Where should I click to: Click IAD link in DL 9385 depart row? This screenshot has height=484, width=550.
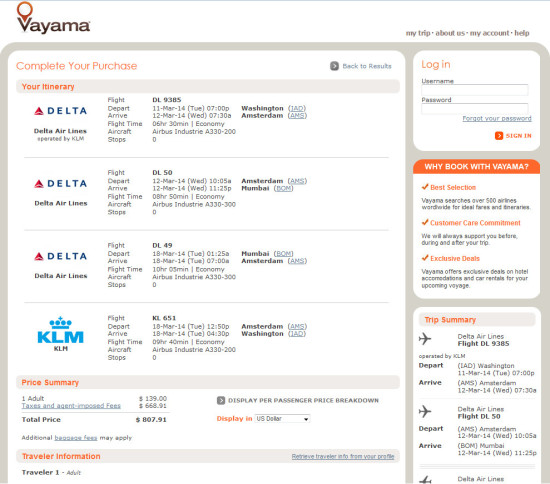[x=297, y=108]
